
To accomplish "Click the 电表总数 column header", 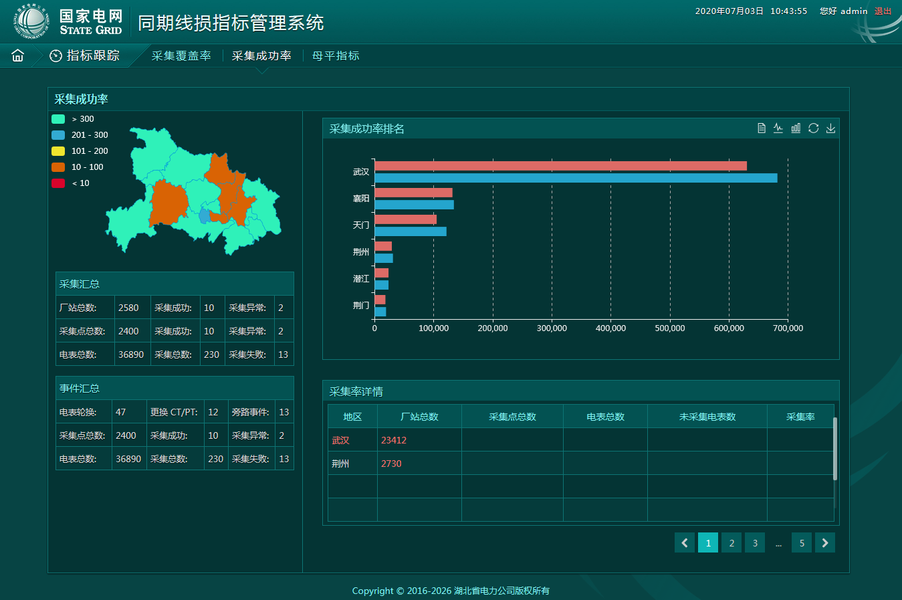I will (x=605, y=416).
